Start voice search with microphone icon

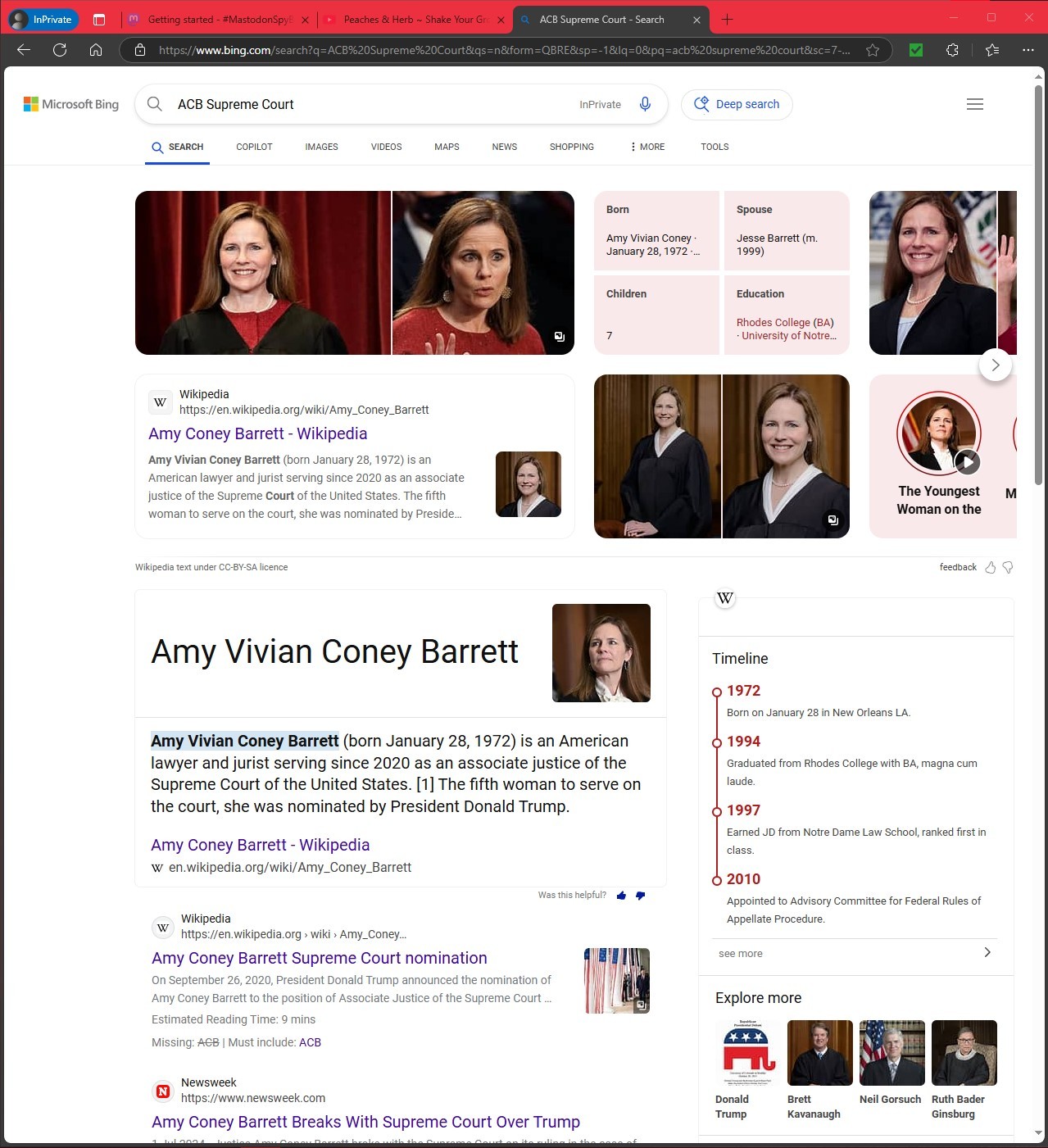(645, 104)
